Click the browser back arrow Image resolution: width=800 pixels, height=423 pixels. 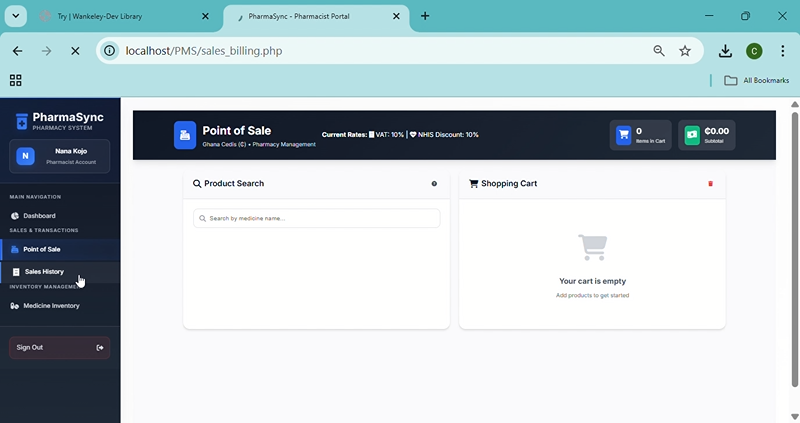click(17, 51)
